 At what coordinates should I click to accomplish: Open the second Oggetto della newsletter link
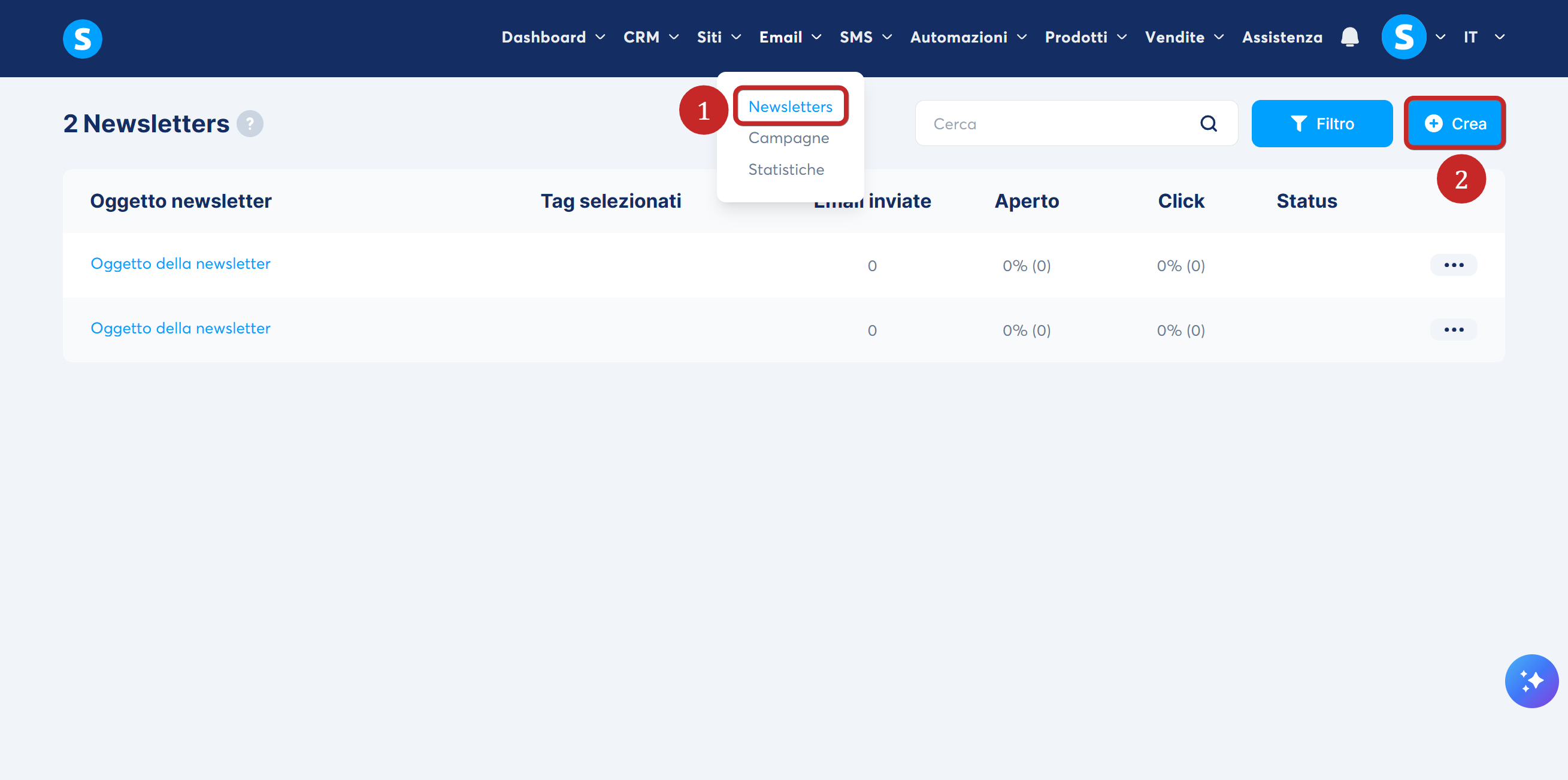(x=180, y=328)
